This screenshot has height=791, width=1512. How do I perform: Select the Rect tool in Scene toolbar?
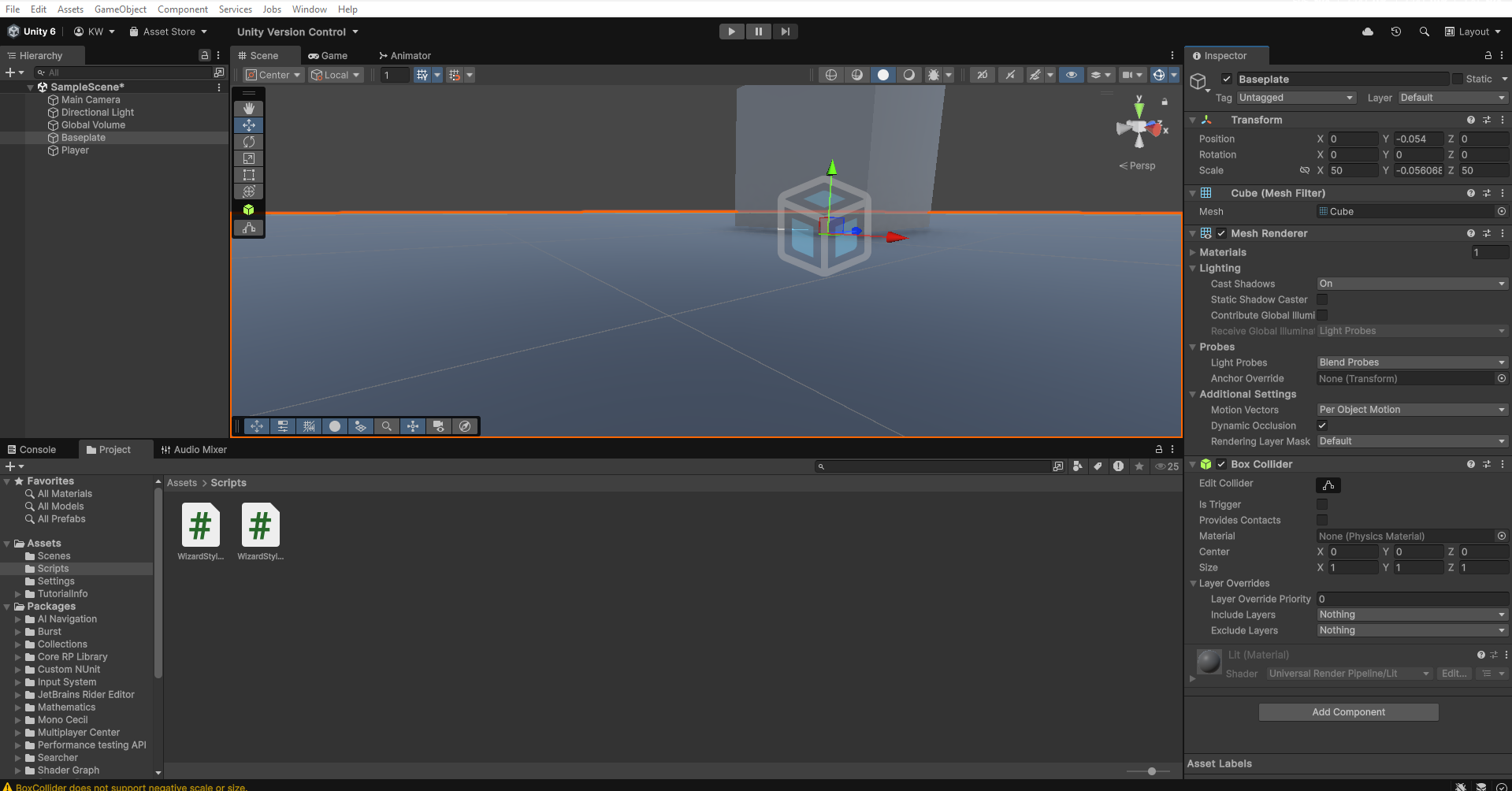click(249, 175)
